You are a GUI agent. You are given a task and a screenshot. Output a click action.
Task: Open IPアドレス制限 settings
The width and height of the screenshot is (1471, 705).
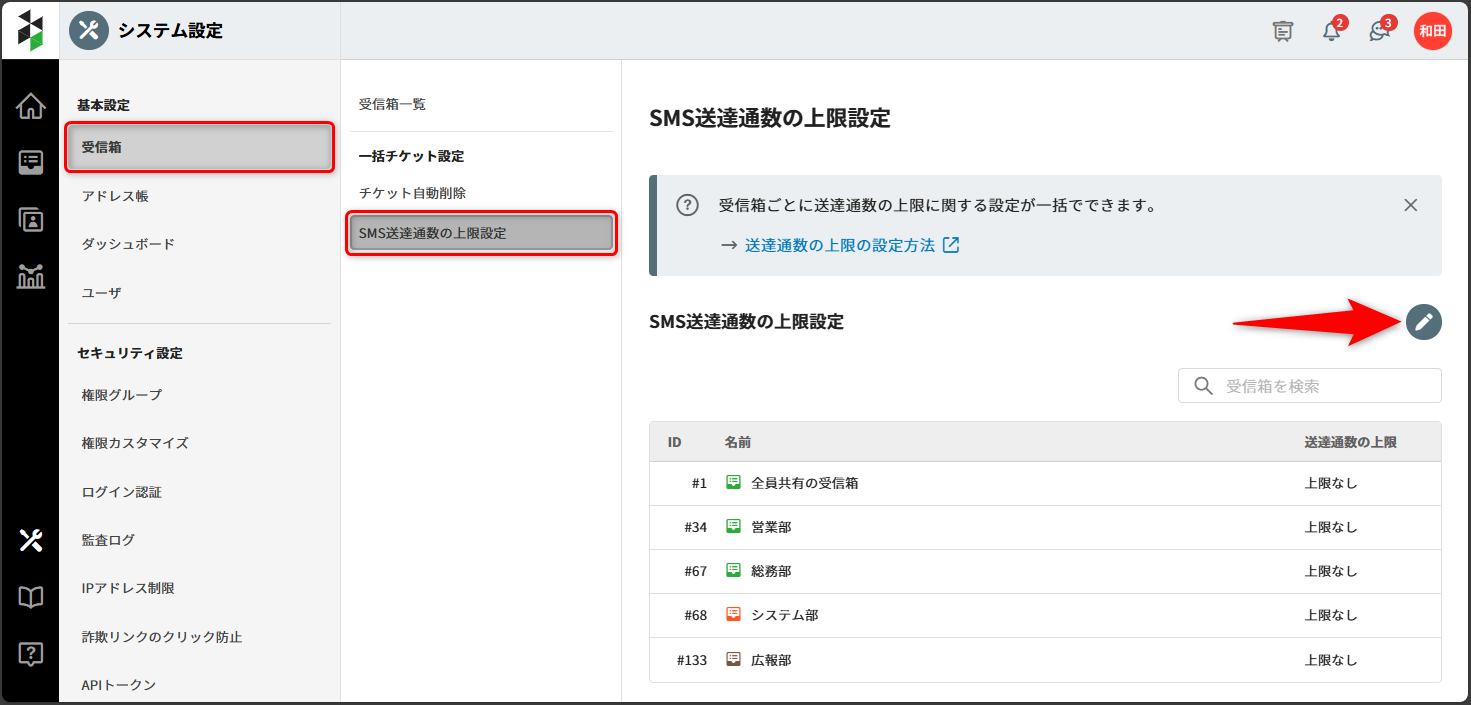click(128, 588)
